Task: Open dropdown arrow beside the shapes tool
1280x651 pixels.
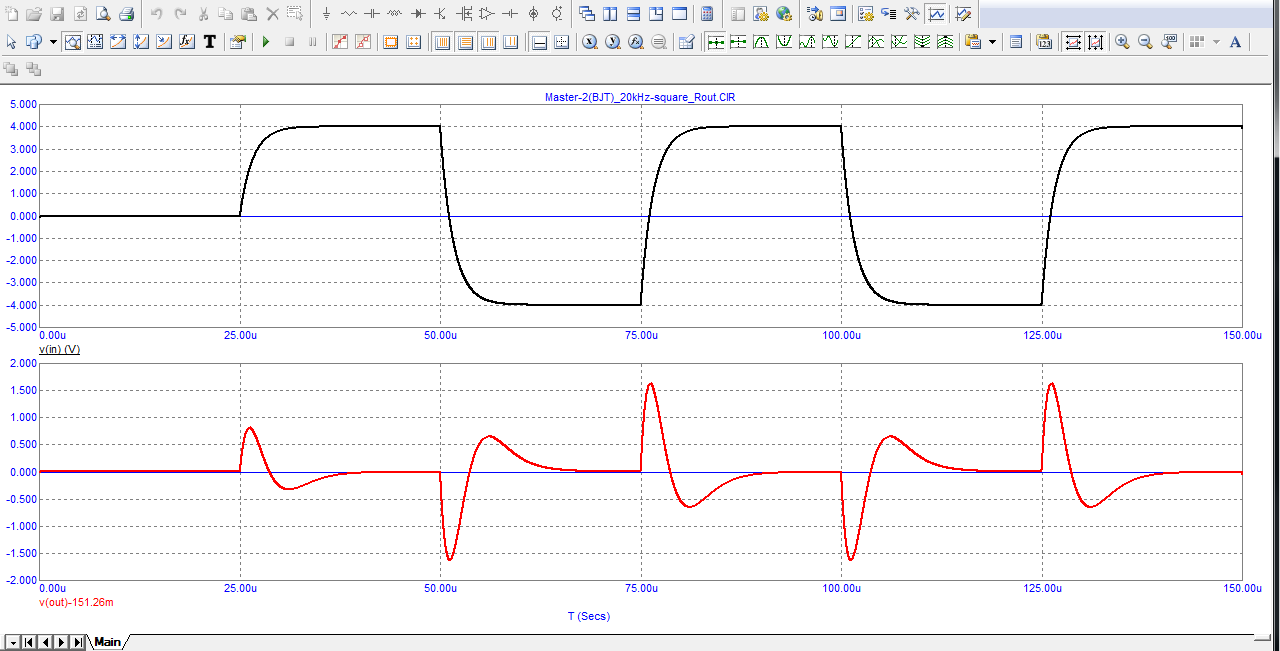Action: pos(53,42)
